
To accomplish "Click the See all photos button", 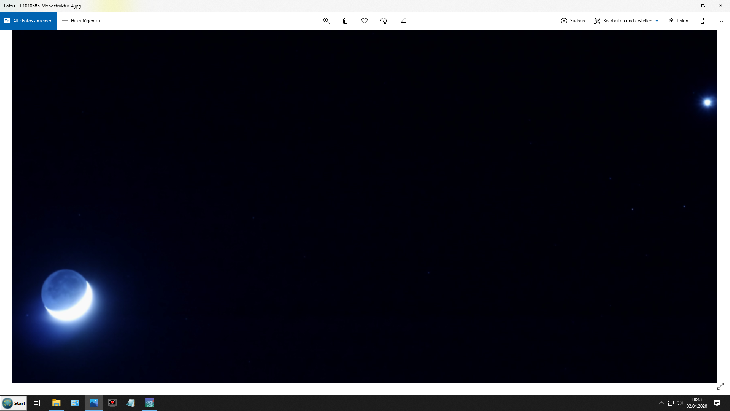I will click(x=29, y=20).
